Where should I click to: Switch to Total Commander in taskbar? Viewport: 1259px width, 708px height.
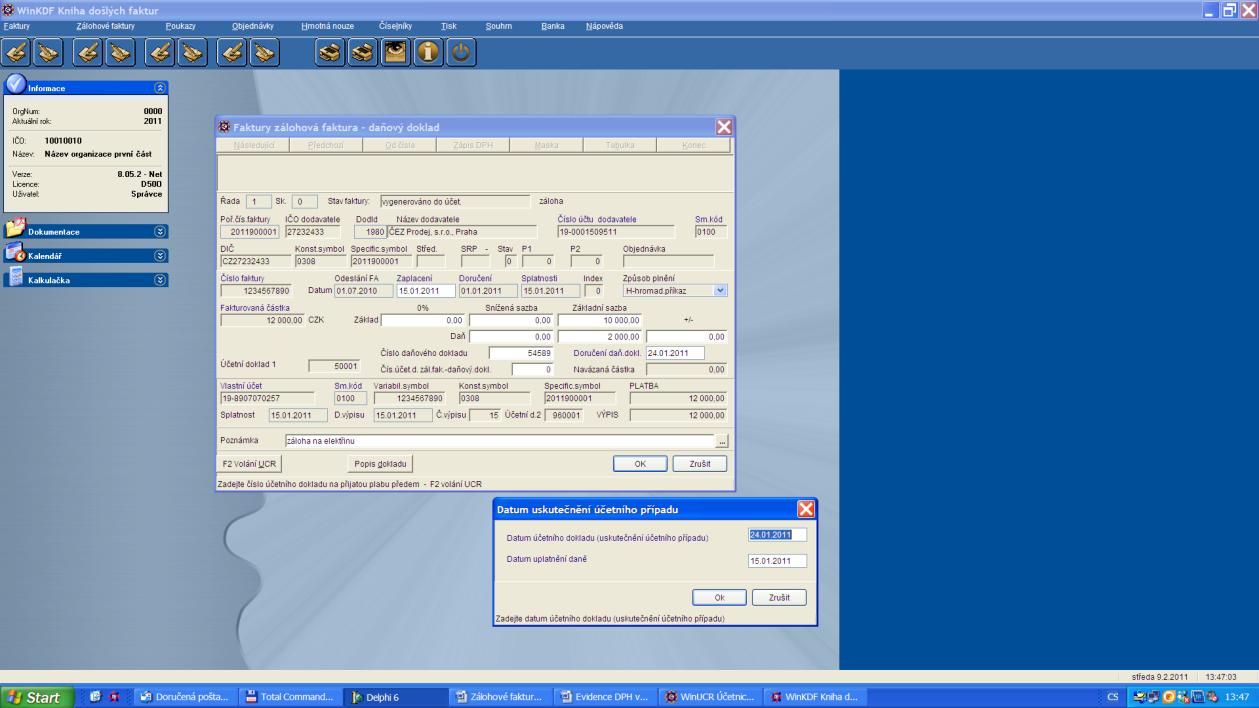(289, 697)
